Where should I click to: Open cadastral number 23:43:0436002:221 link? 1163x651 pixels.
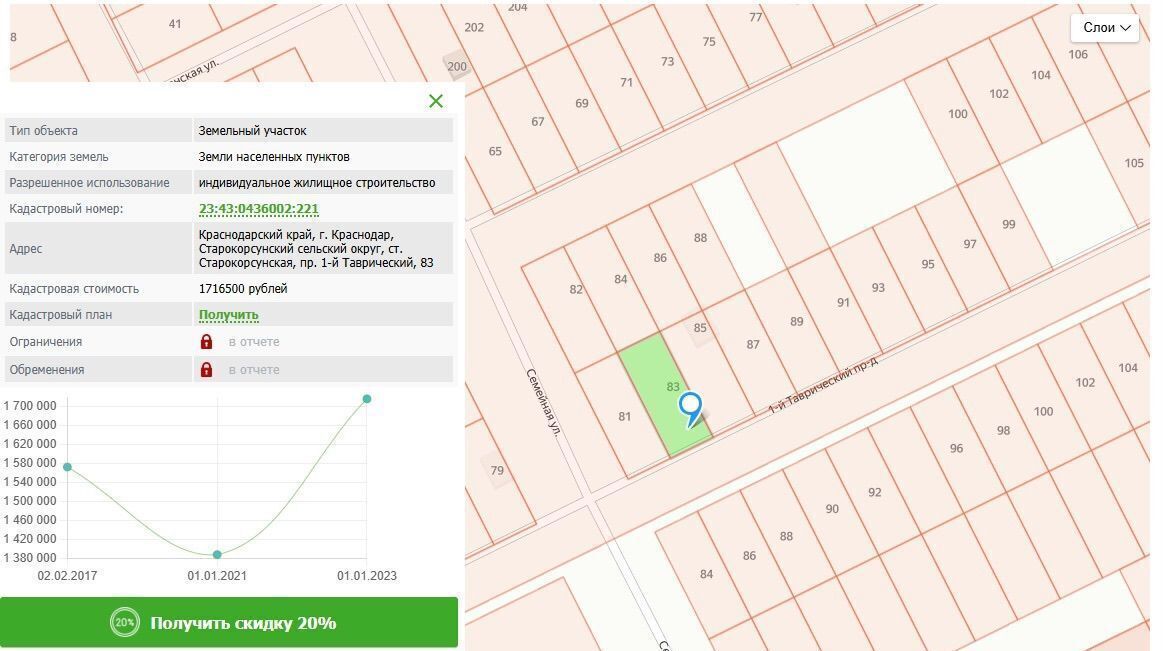(259, 209)
